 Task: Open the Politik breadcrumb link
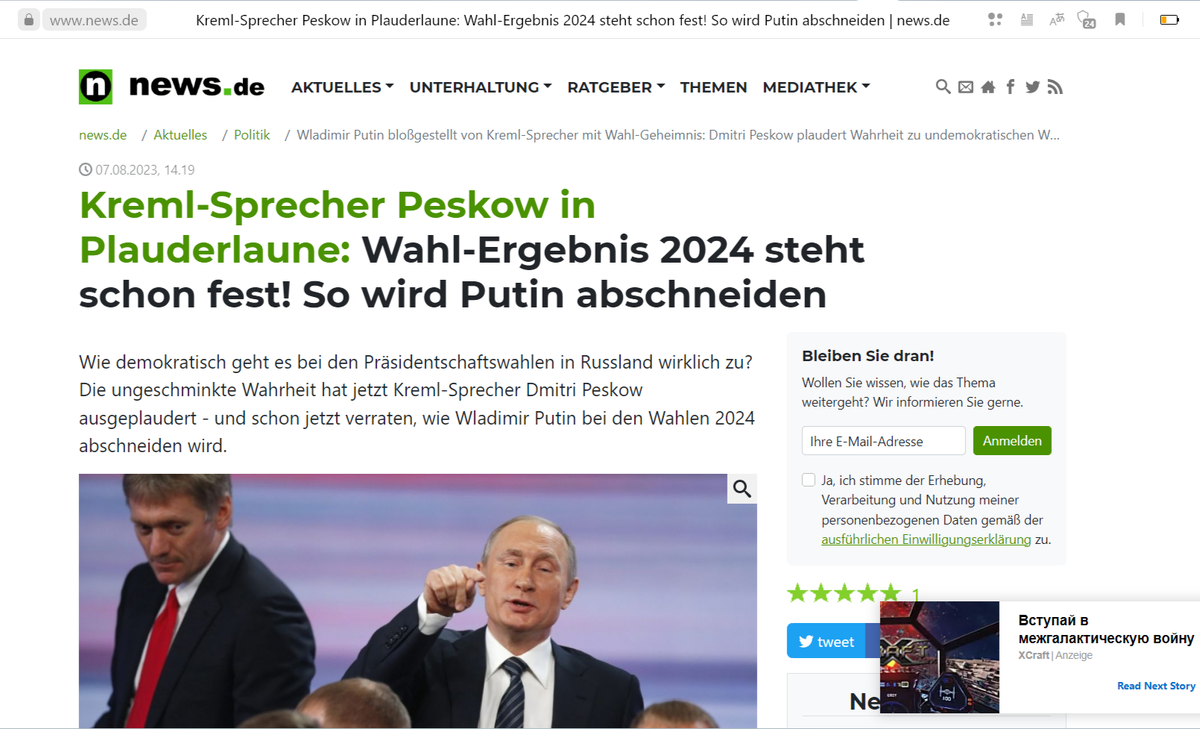tap(252, 135)
